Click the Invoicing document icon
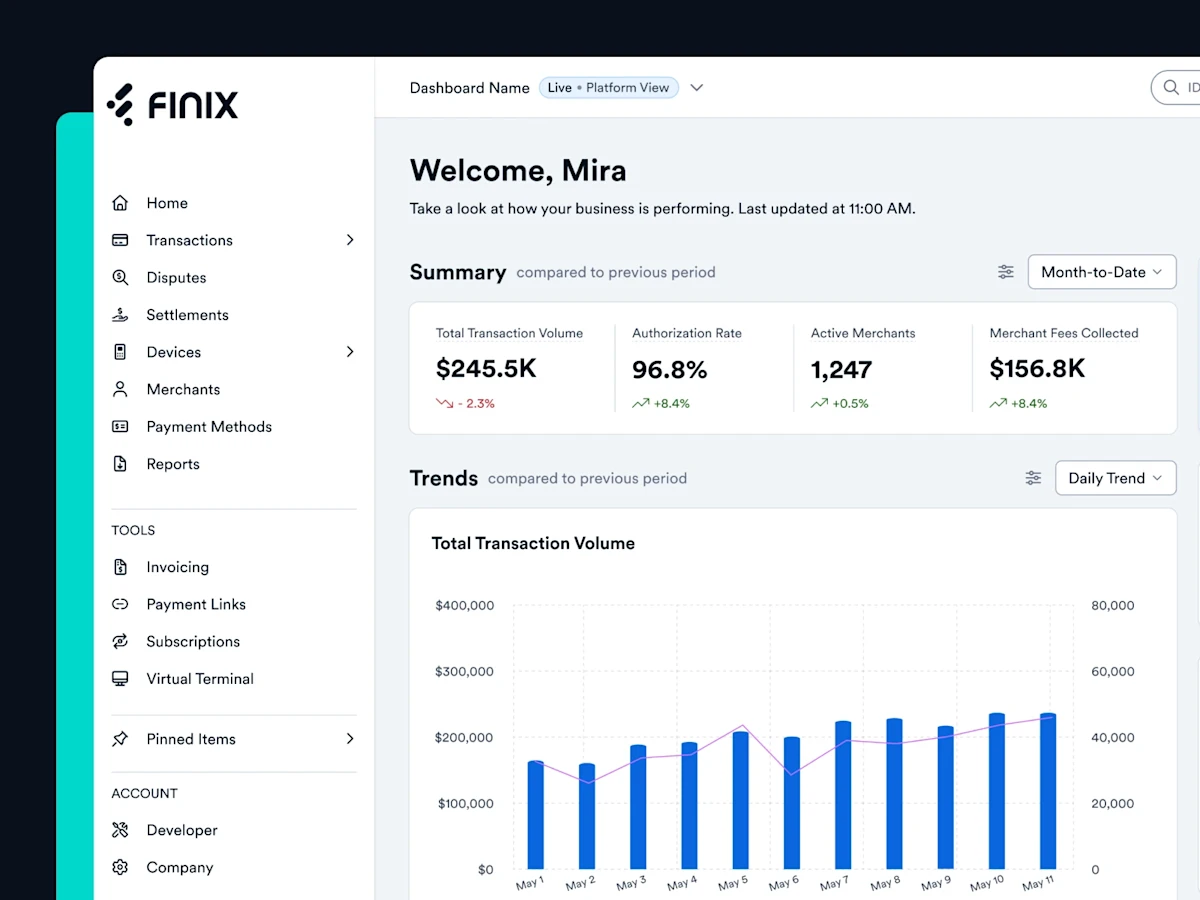The image size is (1200, 900). [120, 567]
